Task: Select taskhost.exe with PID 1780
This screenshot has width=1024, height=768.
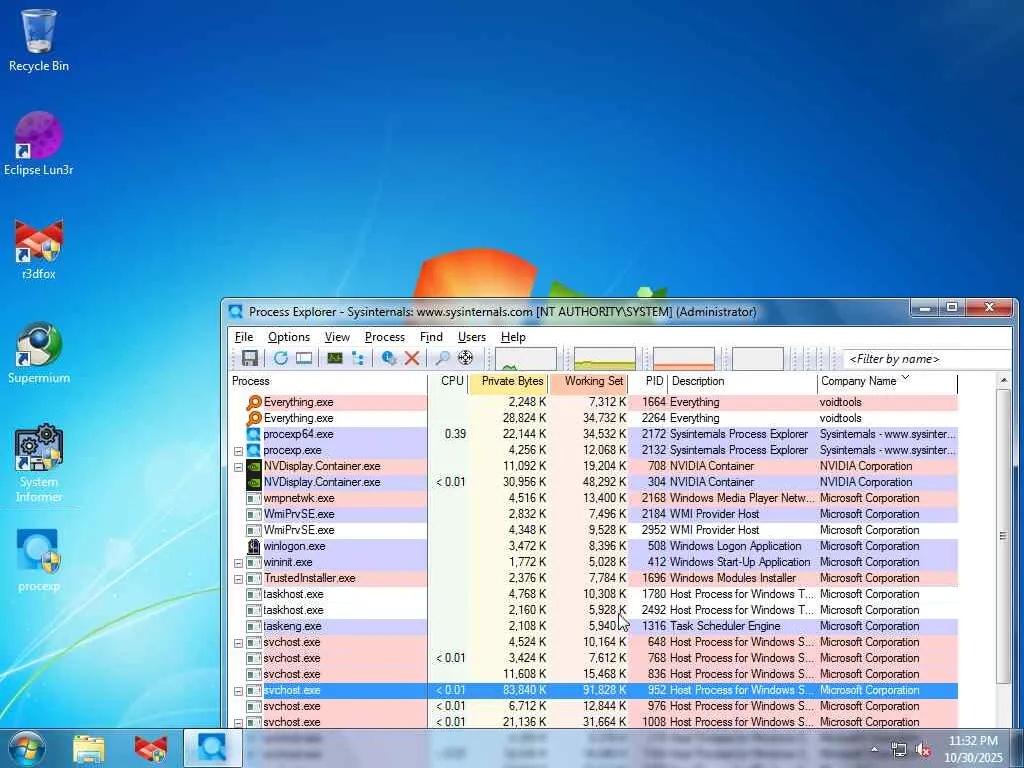Action: (x=594, y=594)
